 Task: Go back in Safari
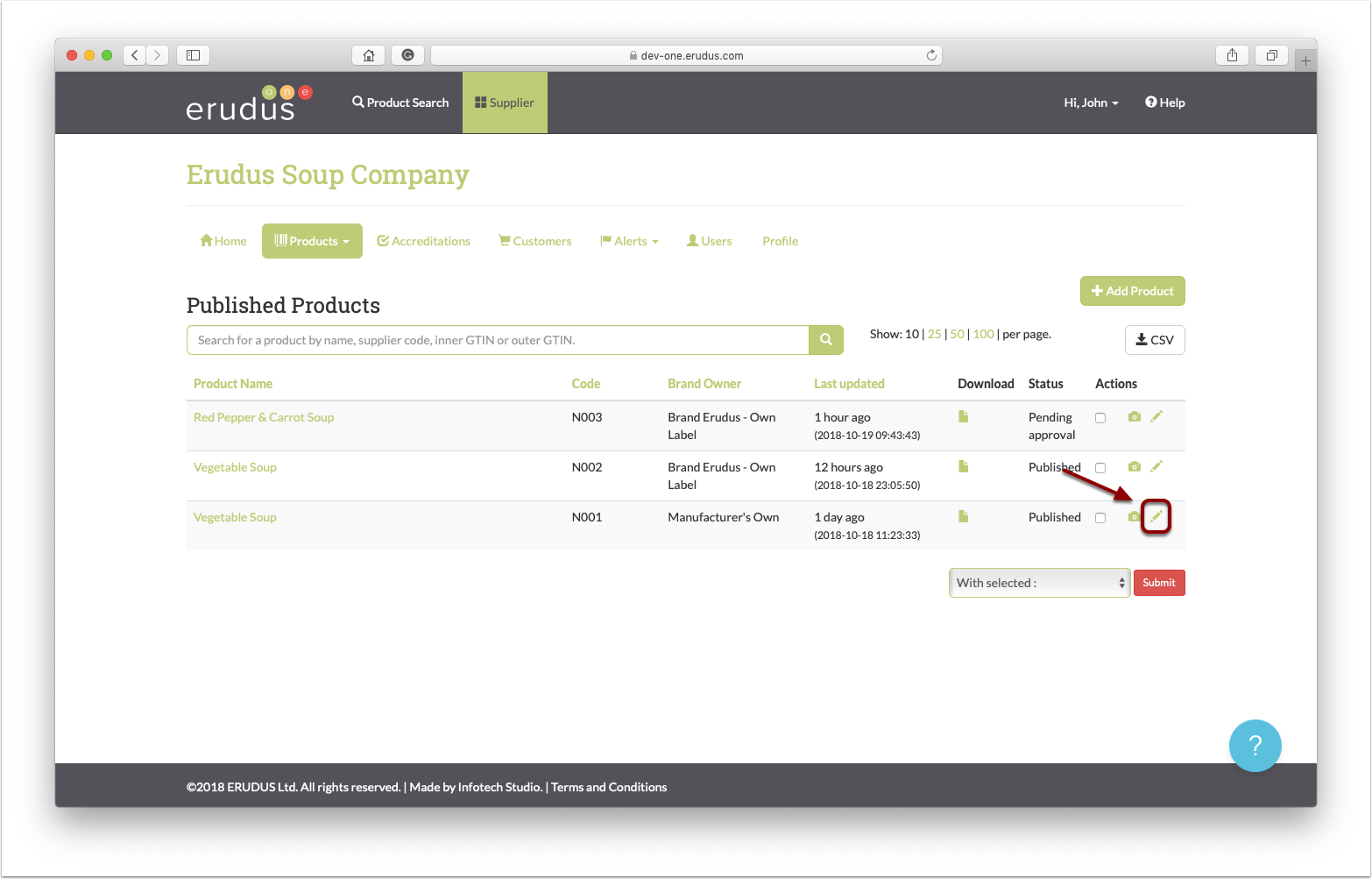(x=135, y=55)
